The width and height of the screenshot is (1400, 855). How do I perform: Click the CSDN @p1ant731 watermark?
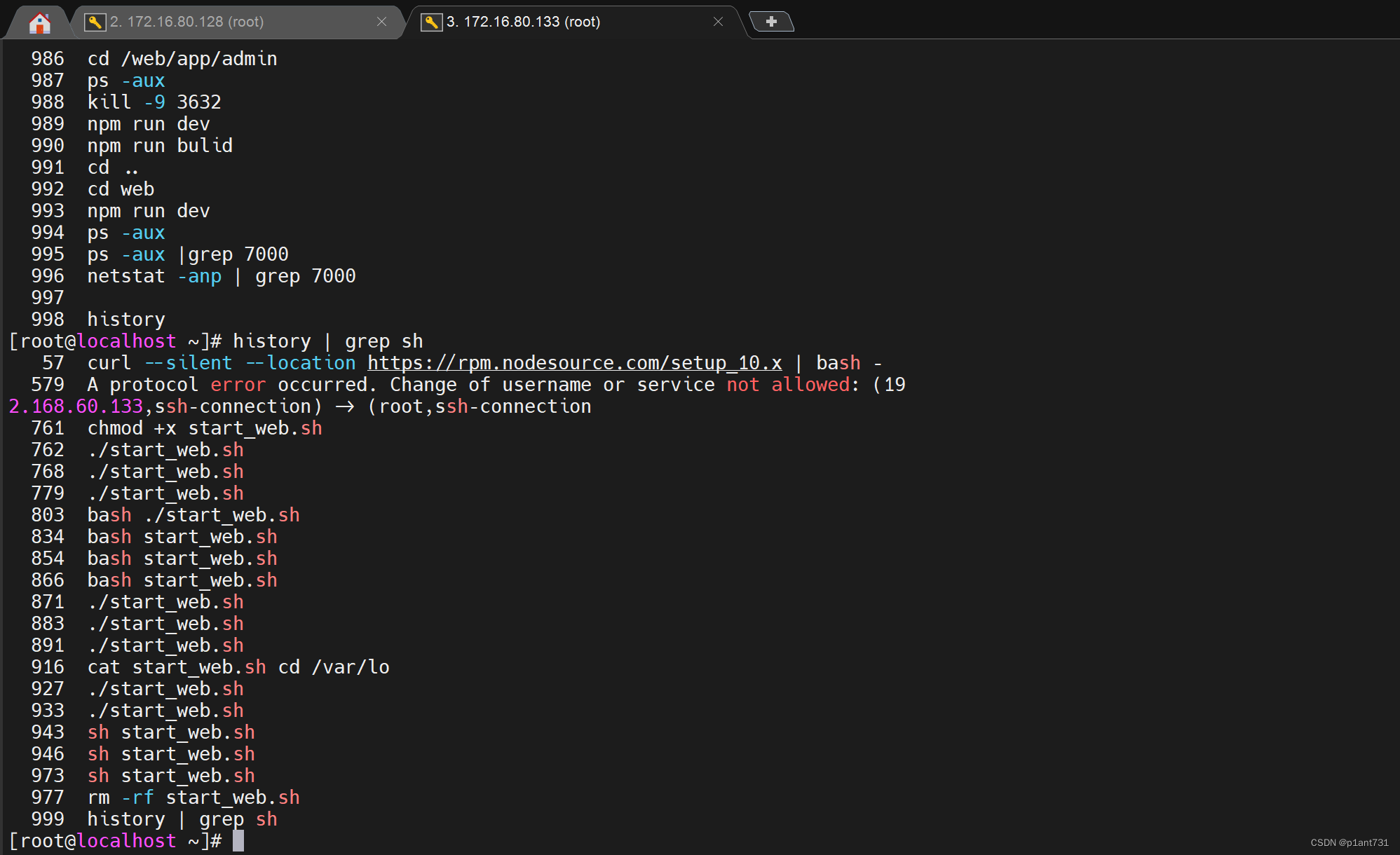coord(1349,842)
